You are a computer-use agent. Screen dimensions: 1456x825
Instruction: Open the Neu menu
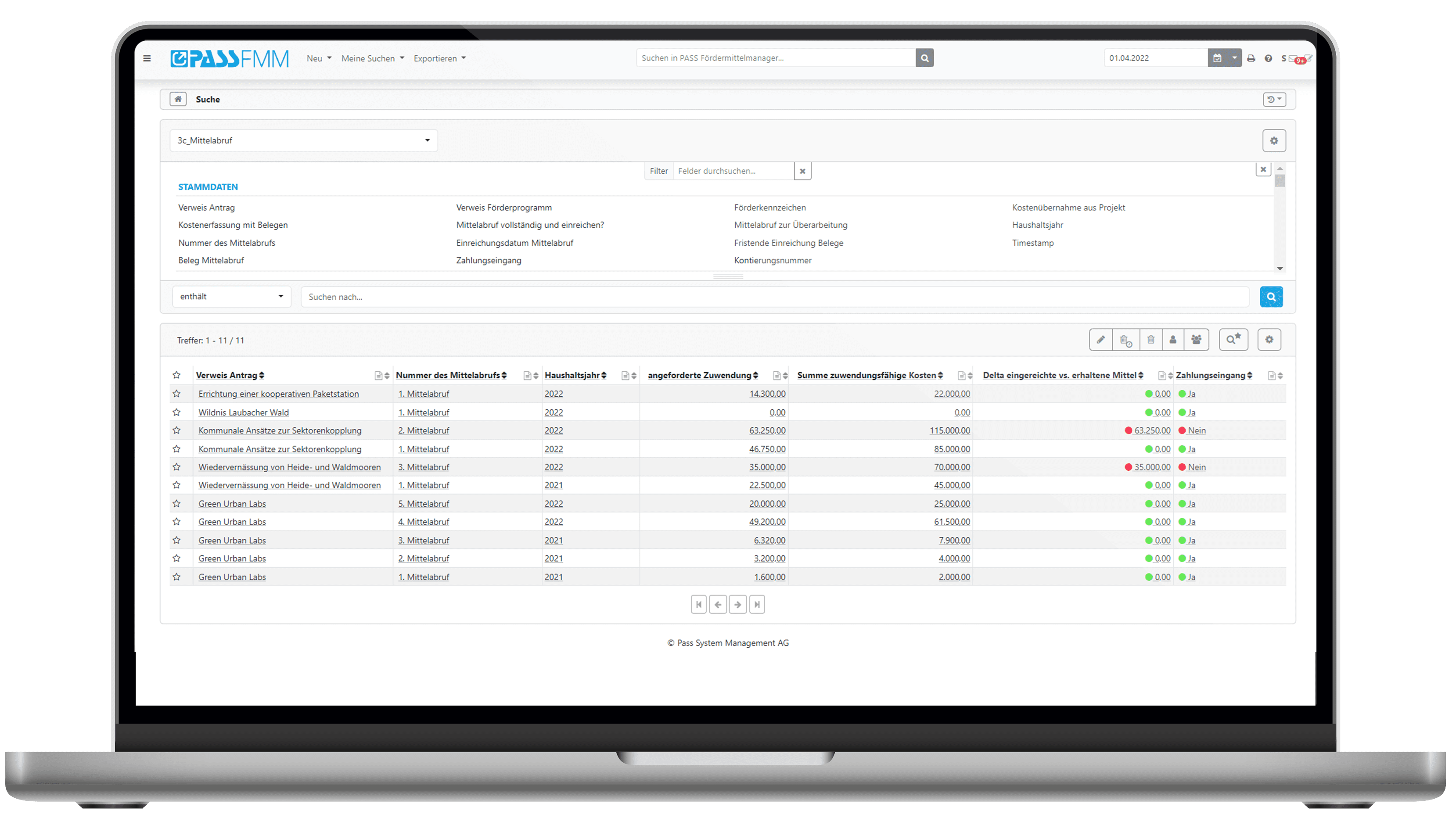point(319,58)
